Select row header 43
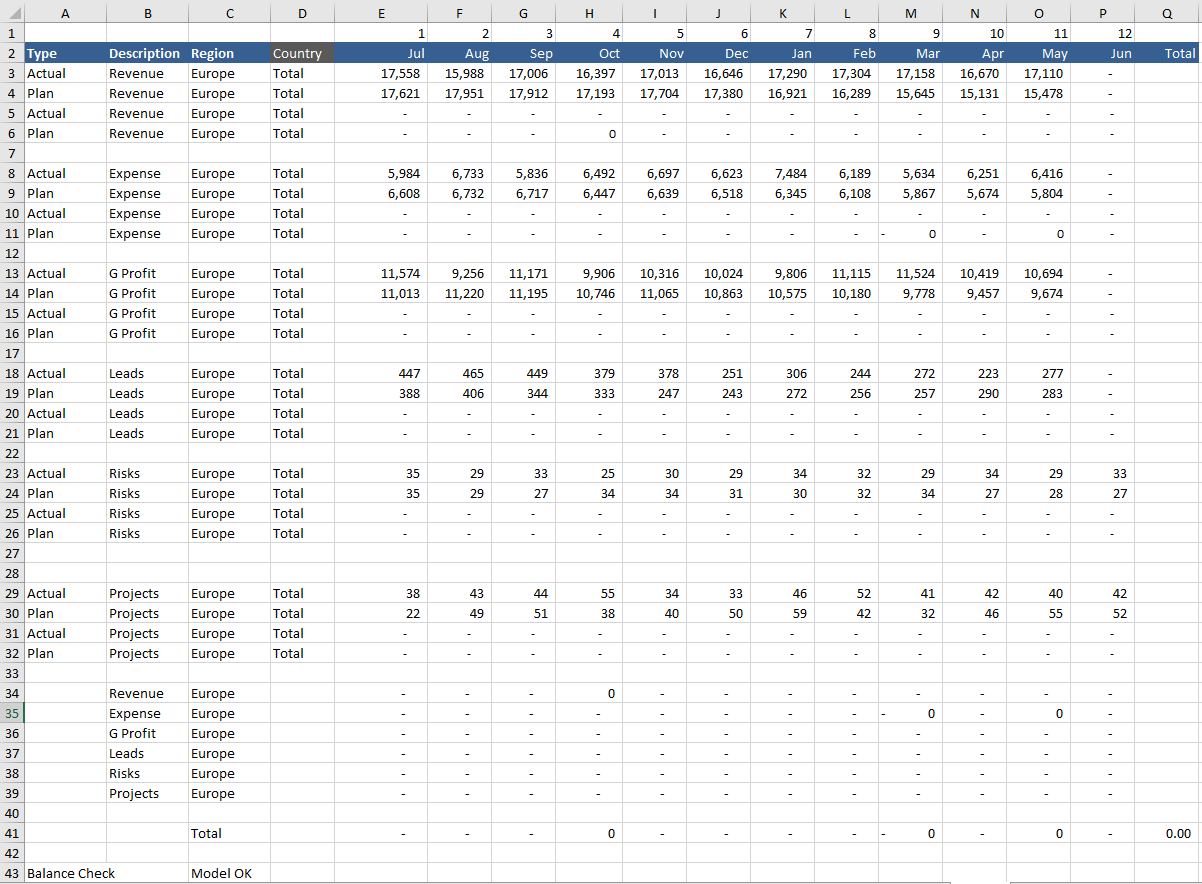 12,873
